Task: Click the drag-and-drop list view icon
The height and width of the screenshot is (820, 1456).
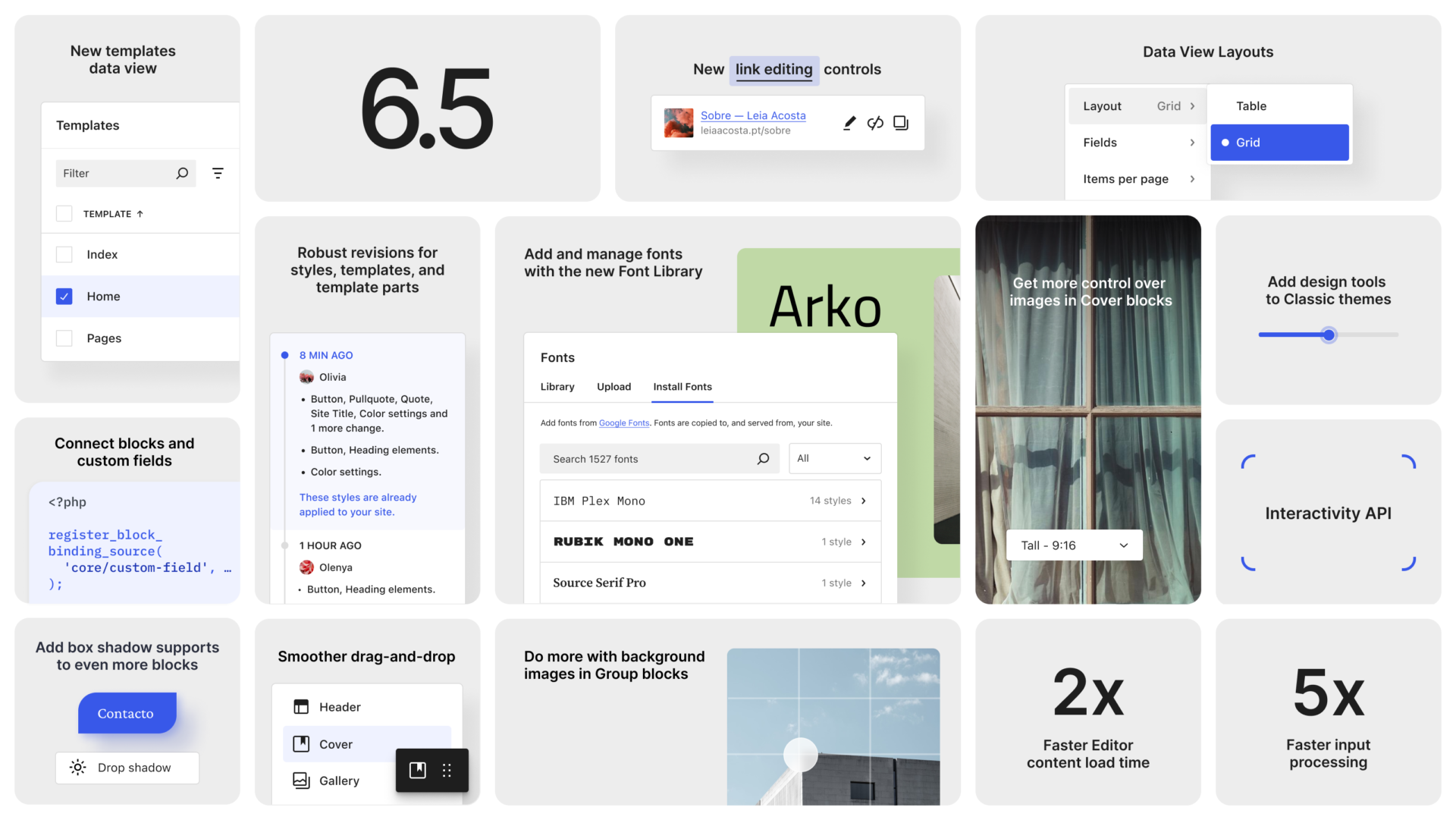Action: point(446,770)
